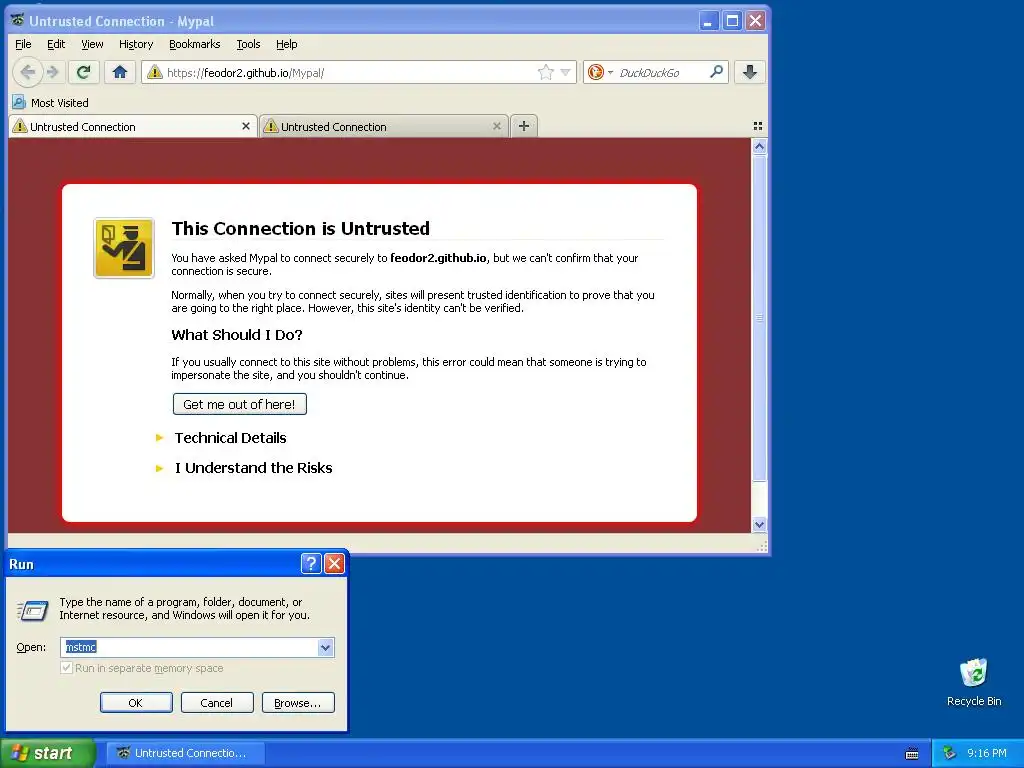This screenshot has width=1024, height=768.
Task: Select the first Untrusted Connection tab
Action: 133,127
